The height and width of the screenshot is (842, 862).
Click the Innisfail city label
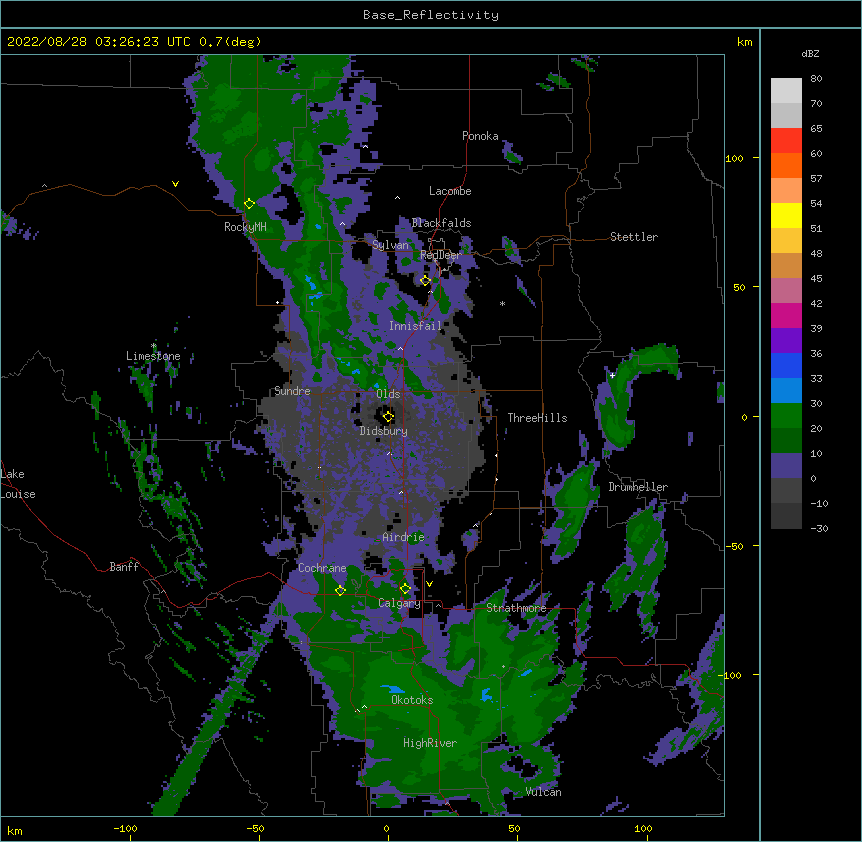tap(415, 326)
